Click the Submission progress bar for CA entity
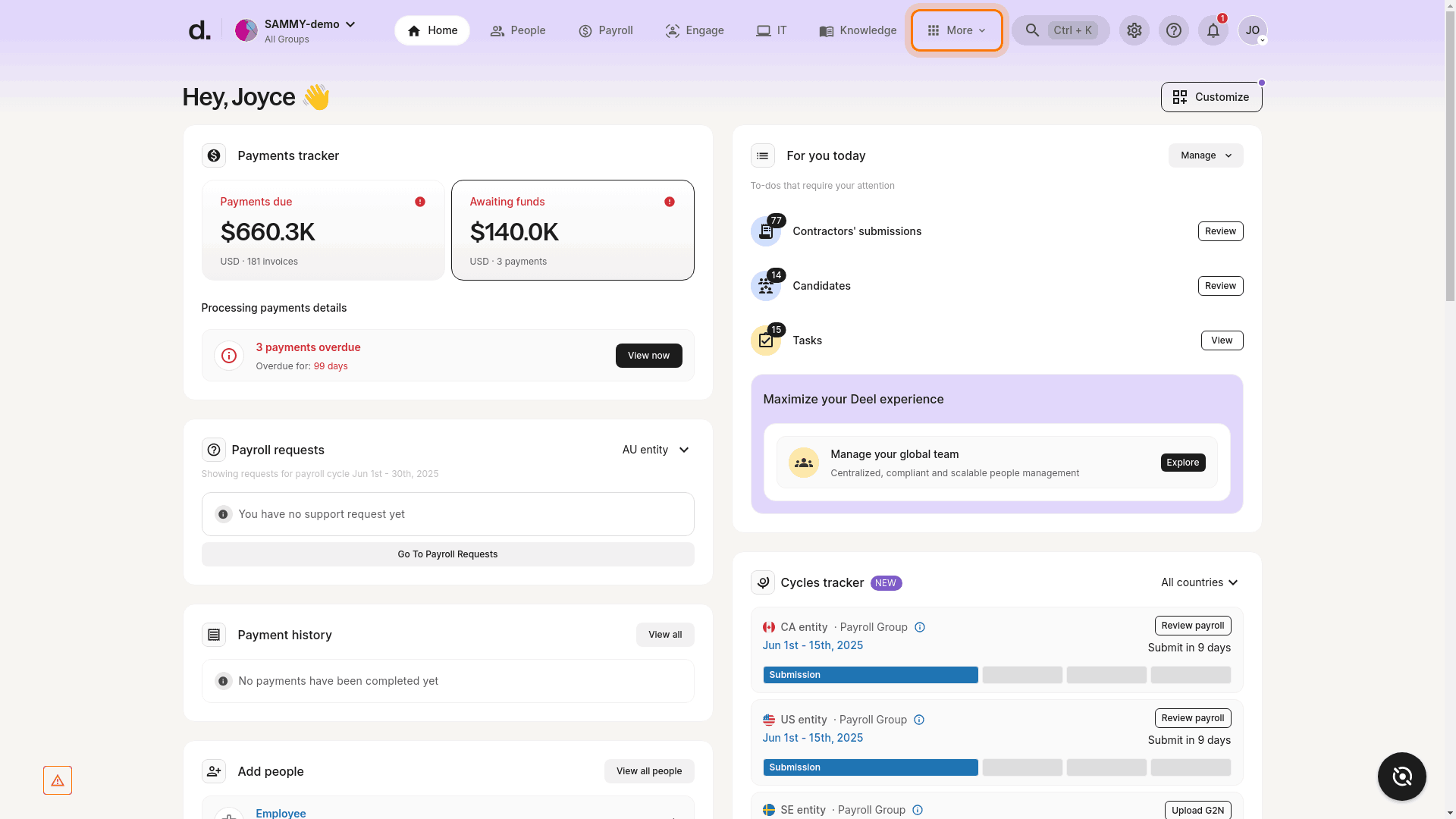Viewport: 1456px width, 819px height. [x=870, y=675]
